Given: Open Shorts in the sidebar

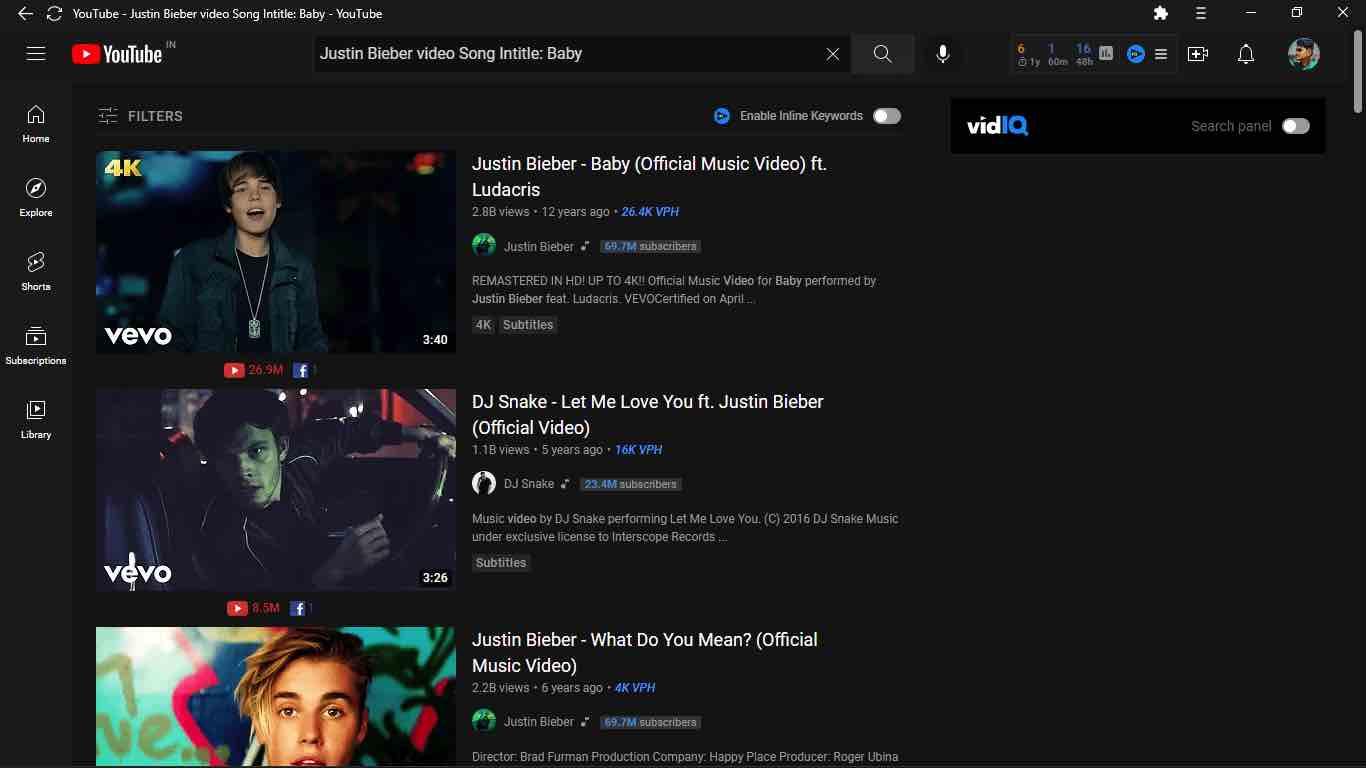Looking at the screenshot, I should pos(36,272).
